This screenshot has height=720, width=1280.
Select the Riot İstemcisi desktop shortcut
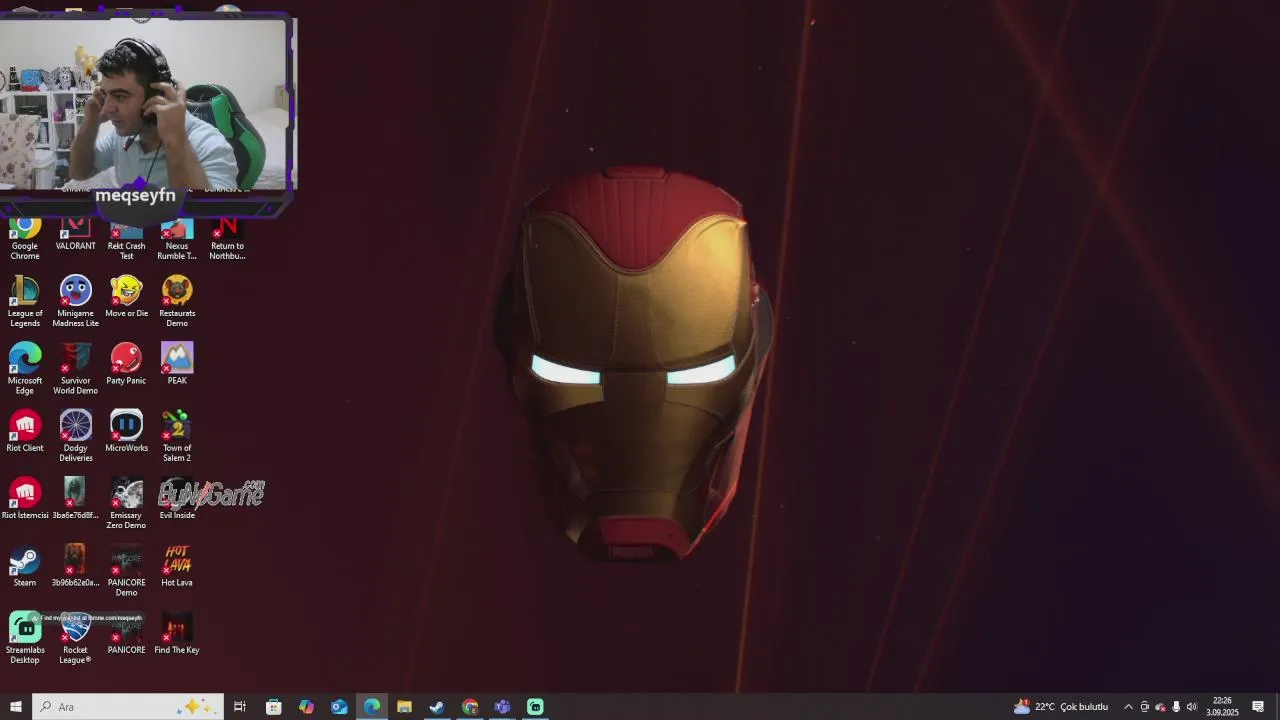(x=25, y=499)
